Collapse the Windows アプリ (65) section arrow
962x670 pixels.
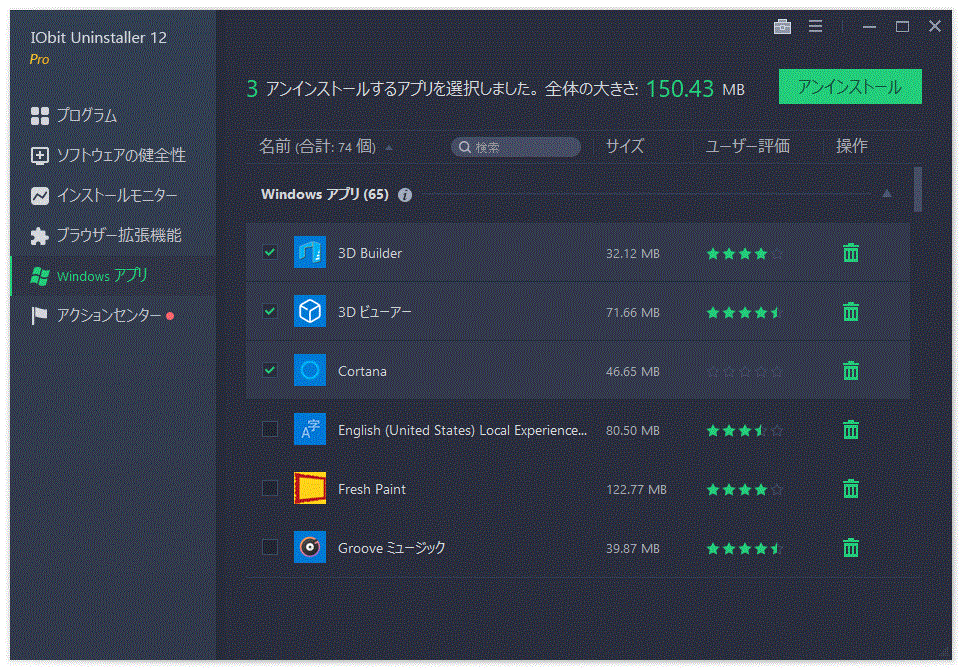point(887,194)
